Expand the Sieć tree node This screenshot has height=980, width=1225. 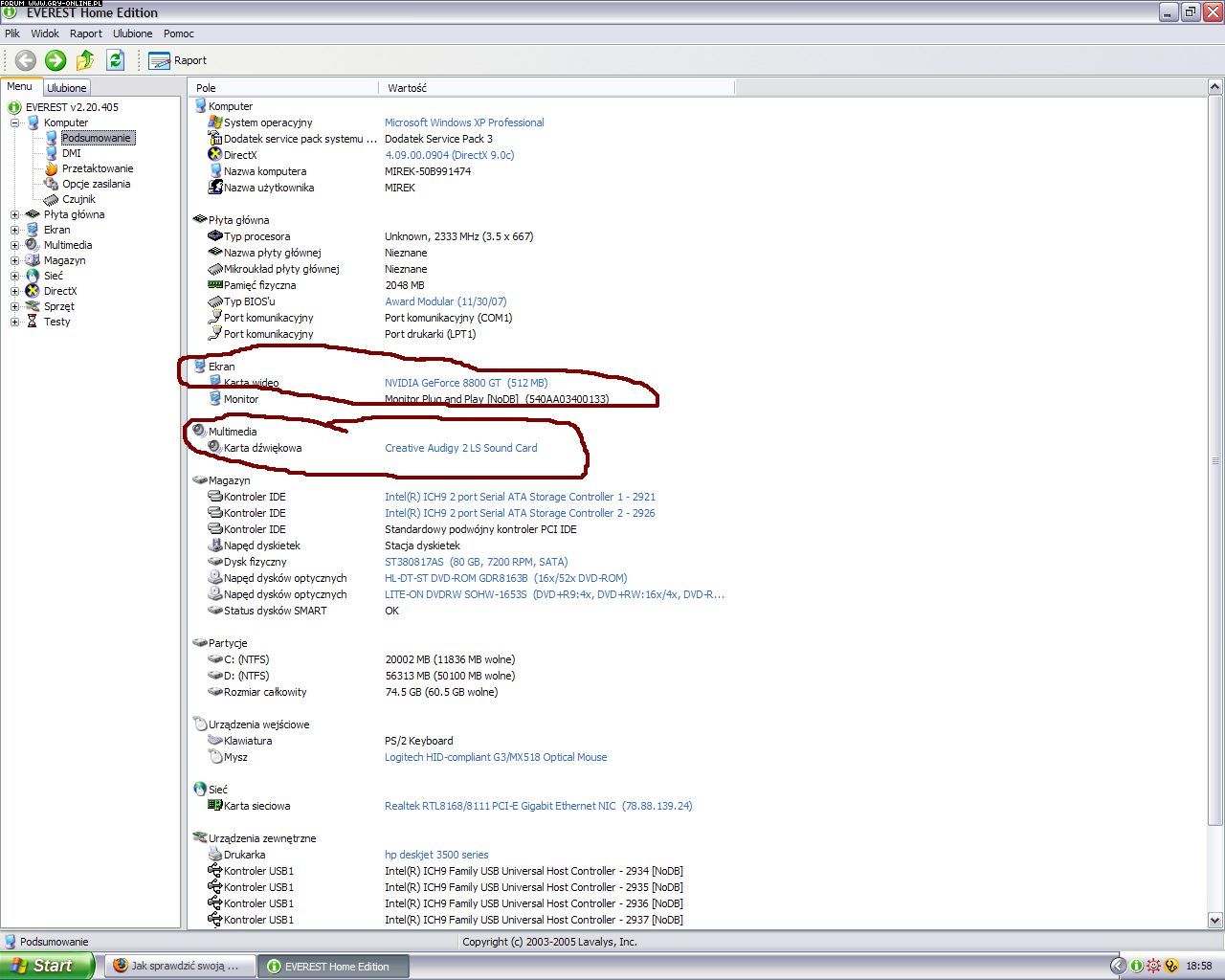(15, 276)
